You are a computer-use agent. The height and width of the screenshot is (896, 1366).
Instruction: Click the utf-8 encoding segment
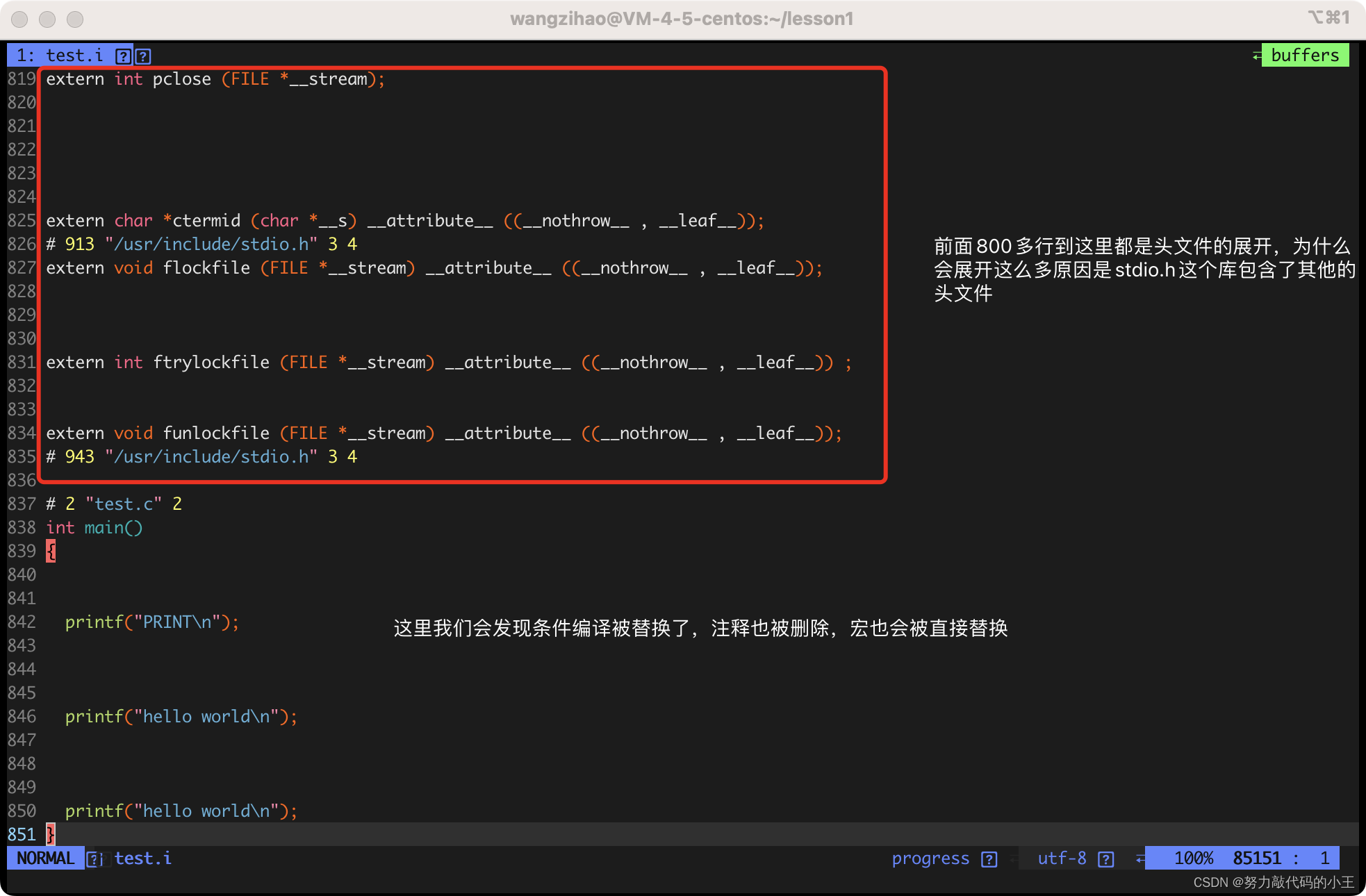(1062, 858)
